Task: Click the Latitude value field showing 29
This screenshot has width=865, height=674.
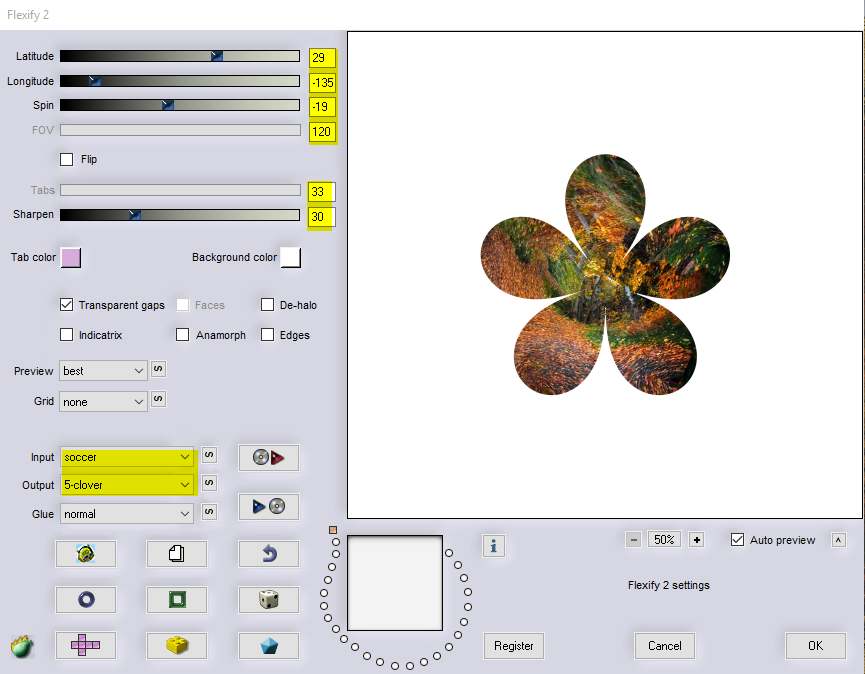Action: (322, 58)
